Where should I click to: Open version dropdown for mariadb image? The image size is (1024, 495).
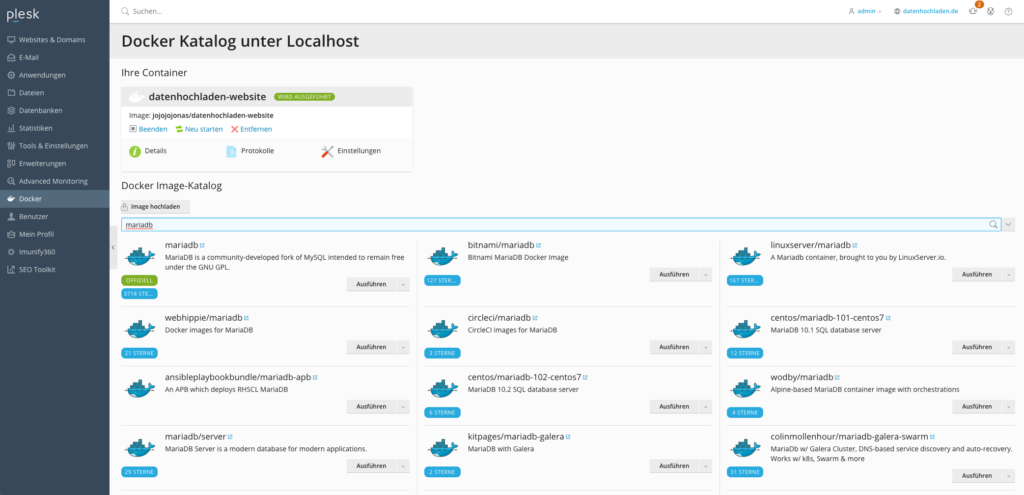(403, 285)
